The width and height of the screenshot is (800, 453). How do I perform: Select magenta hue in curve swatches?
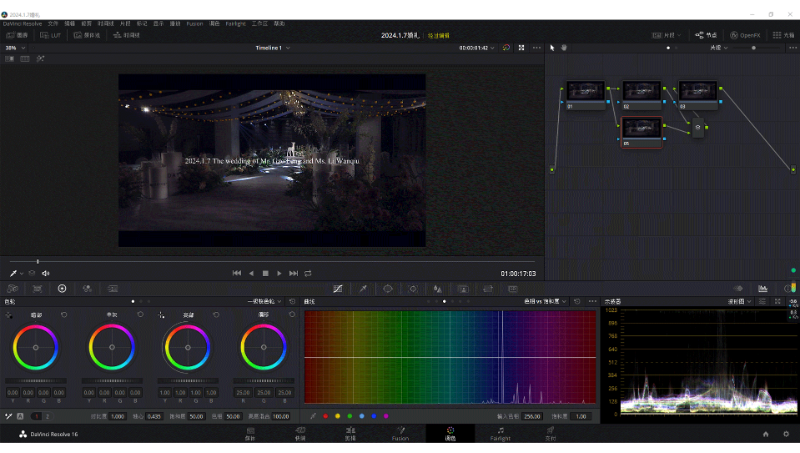[386, 416]
